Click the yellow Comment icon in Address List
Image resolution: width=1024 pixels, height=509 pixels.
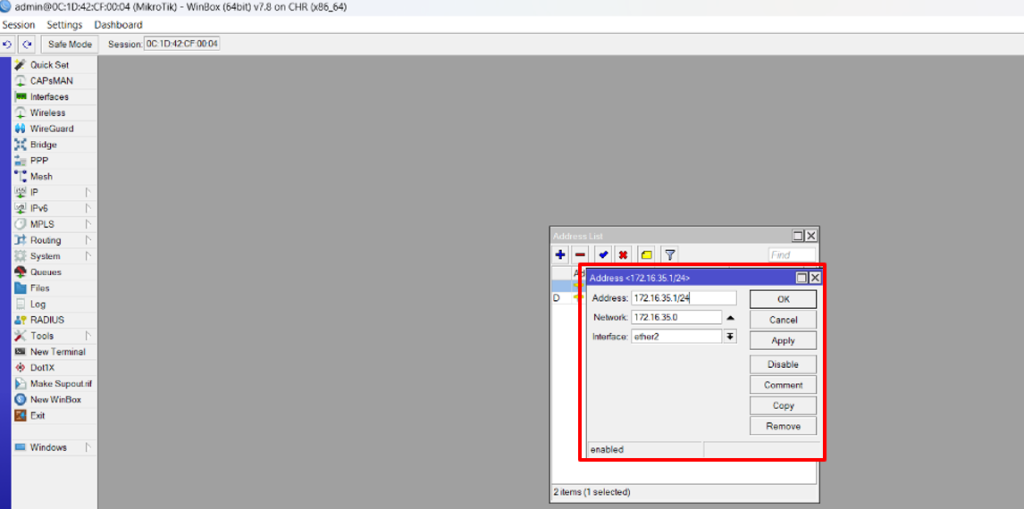pyautogui.click(x=646, y=255)
